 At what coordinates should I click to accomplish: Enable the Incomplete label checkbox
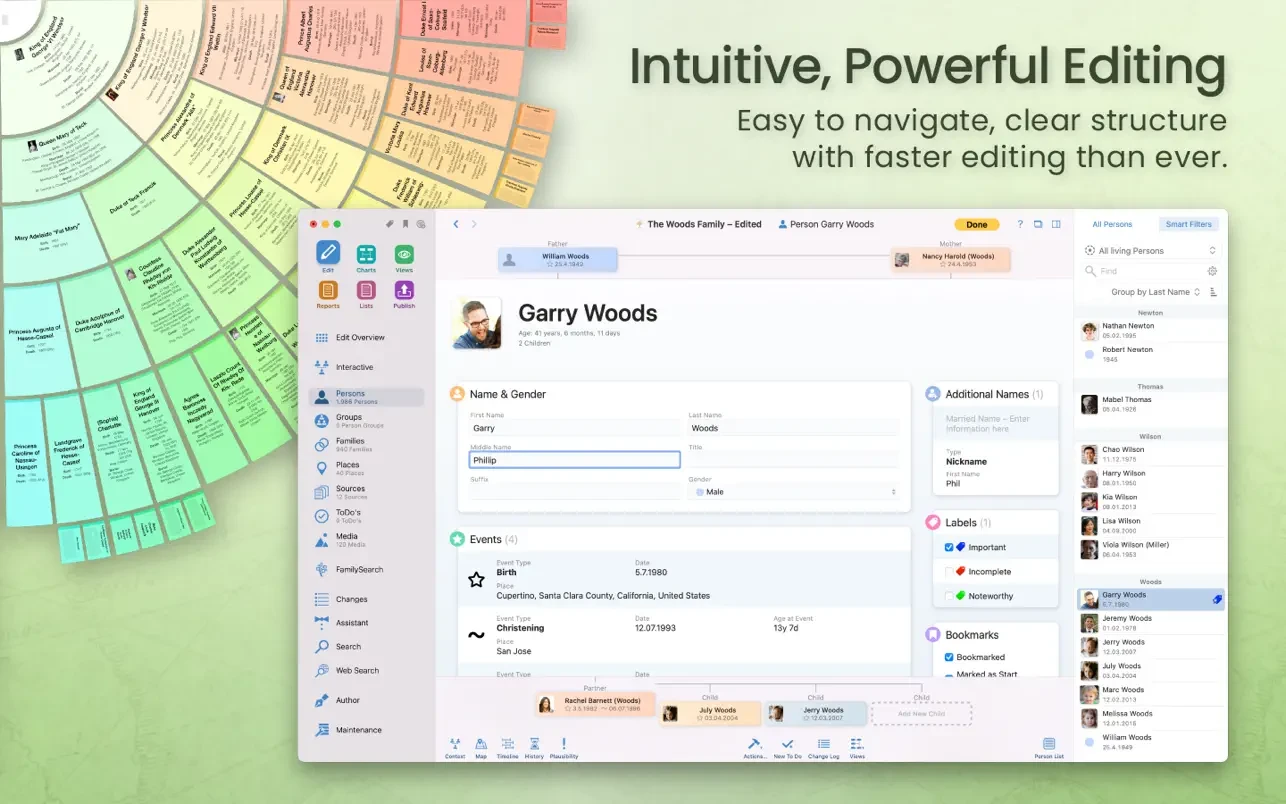pyautogui.click(x=949, y=572)
